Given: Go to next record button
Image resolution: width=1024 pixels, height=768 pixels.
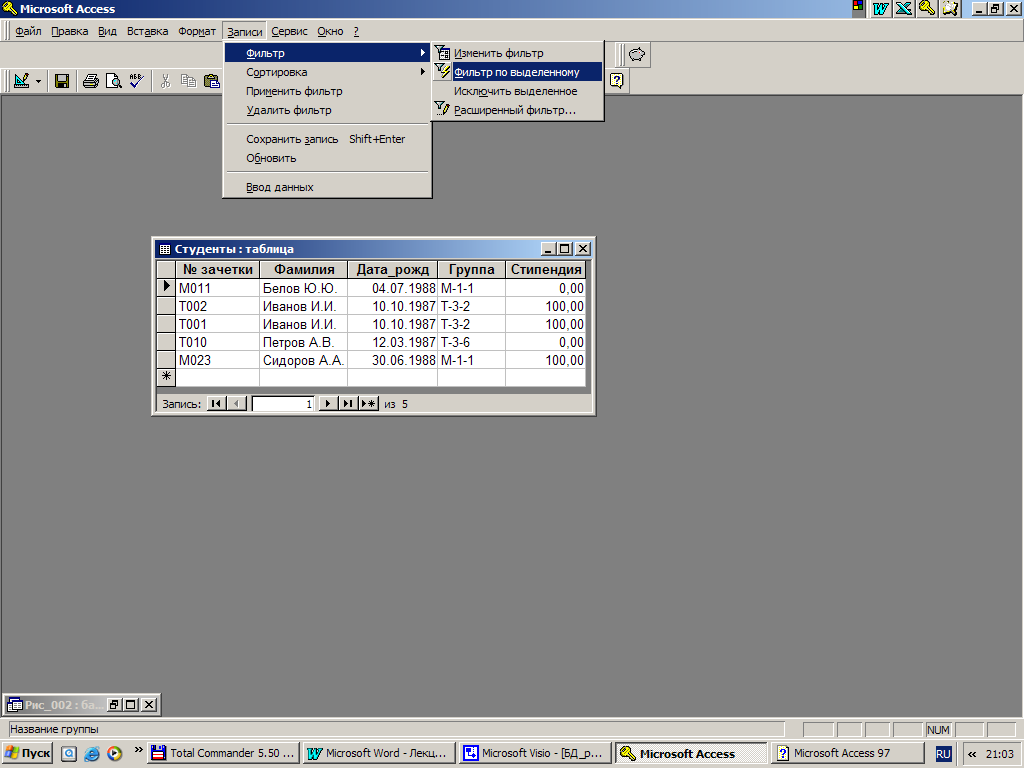Looking at the screenshot, I should [x=328, y=404].
